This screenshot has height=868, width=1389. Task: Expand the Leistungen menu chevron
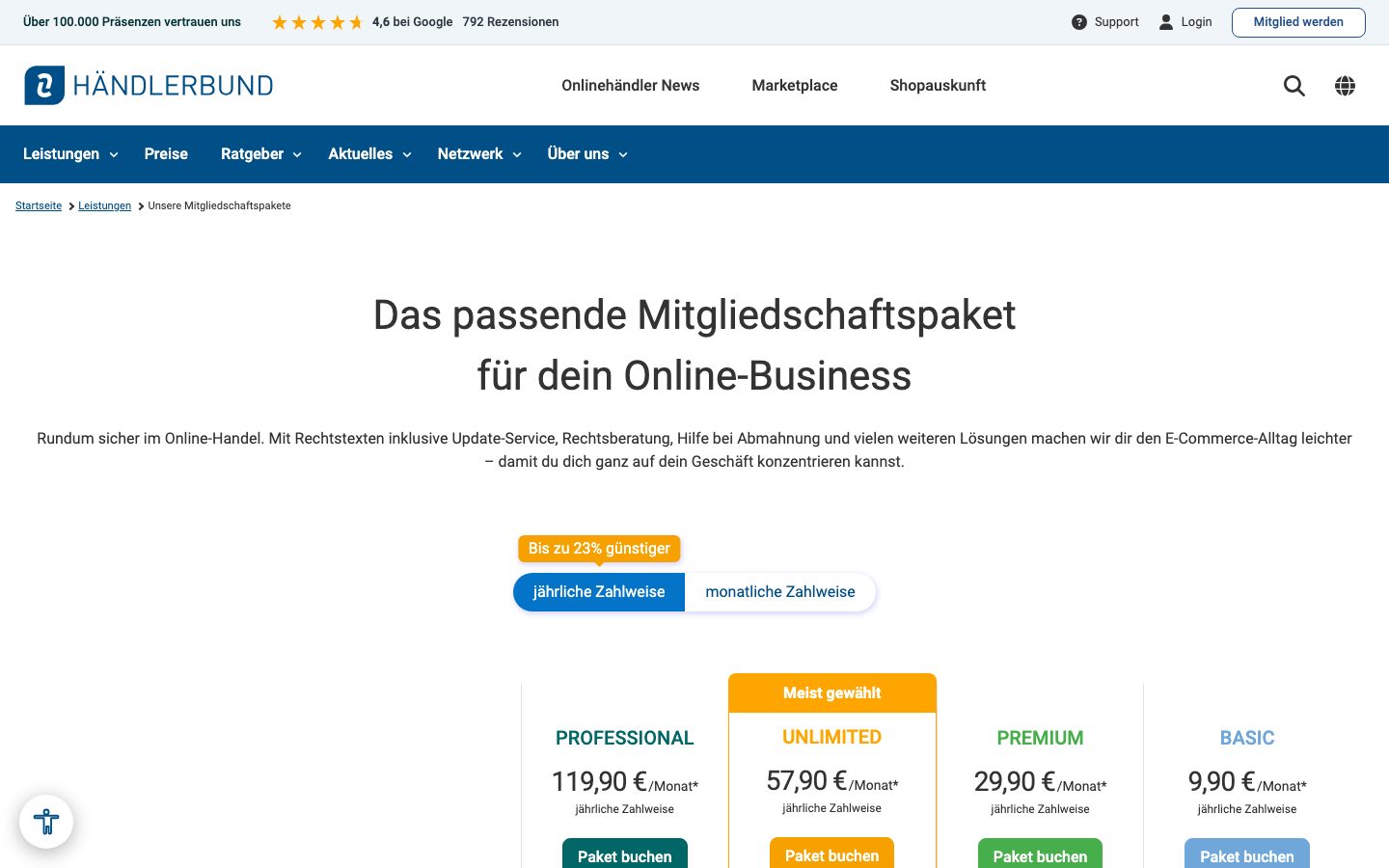tap(114, 154)
